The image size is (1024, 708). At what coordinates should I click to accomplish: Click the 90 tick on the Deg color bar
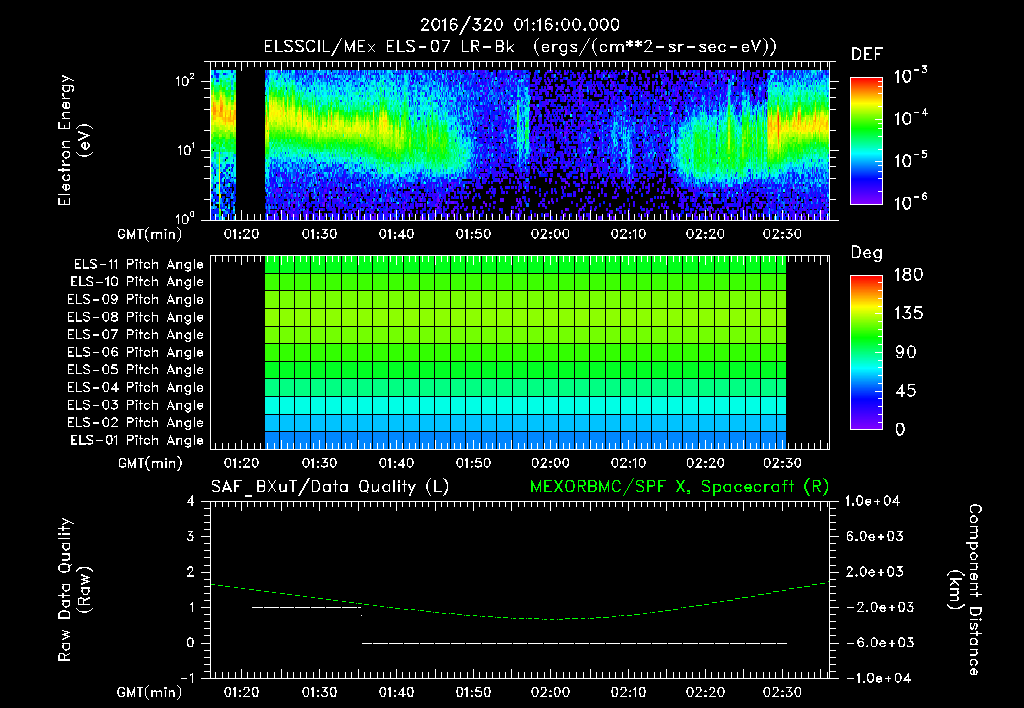click(906, 353)
